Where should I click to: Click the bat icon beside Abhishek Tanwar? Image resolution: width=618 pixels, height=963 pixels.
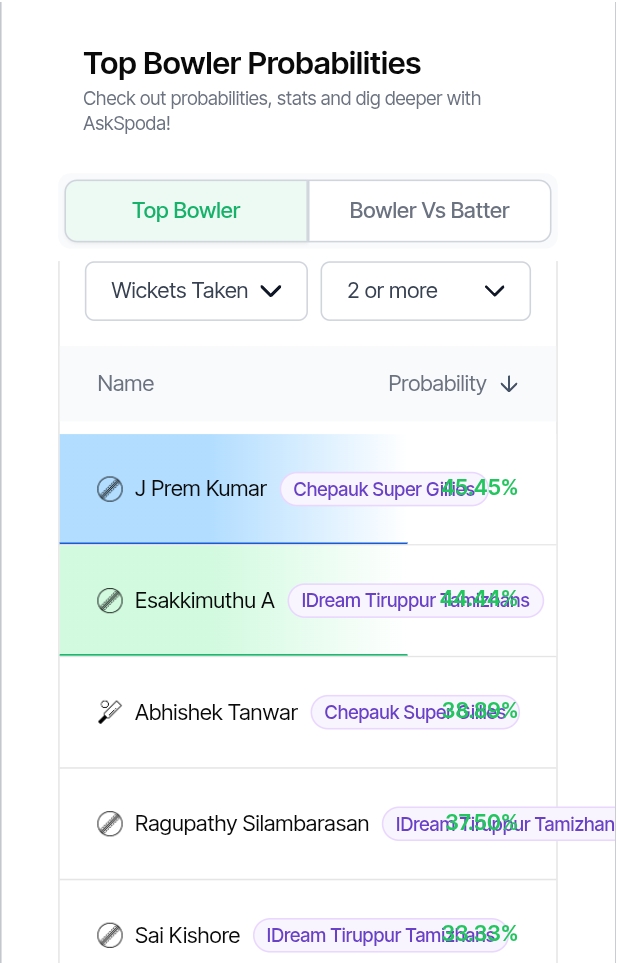110,712
